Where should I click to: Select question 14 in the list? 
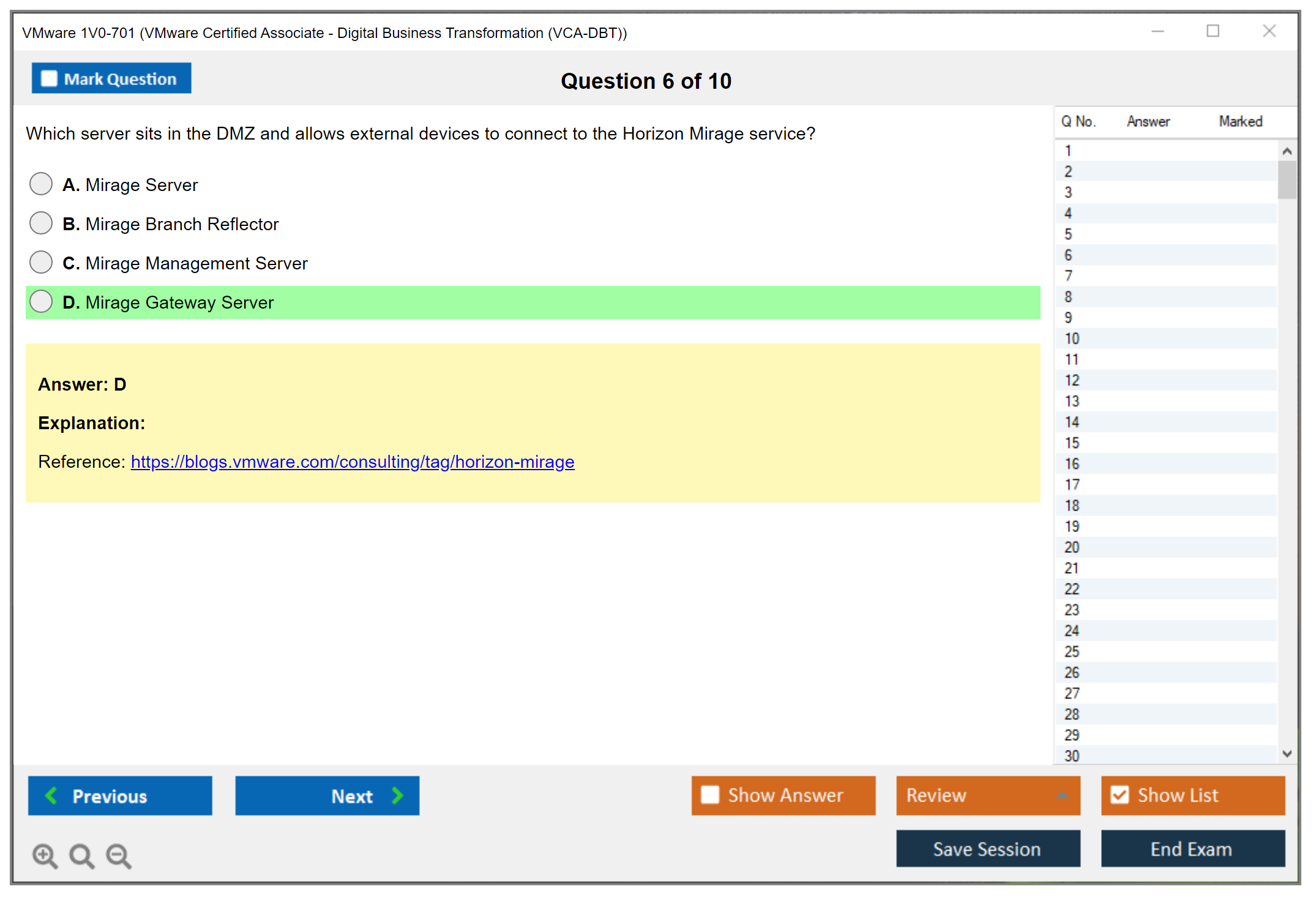1072,422
